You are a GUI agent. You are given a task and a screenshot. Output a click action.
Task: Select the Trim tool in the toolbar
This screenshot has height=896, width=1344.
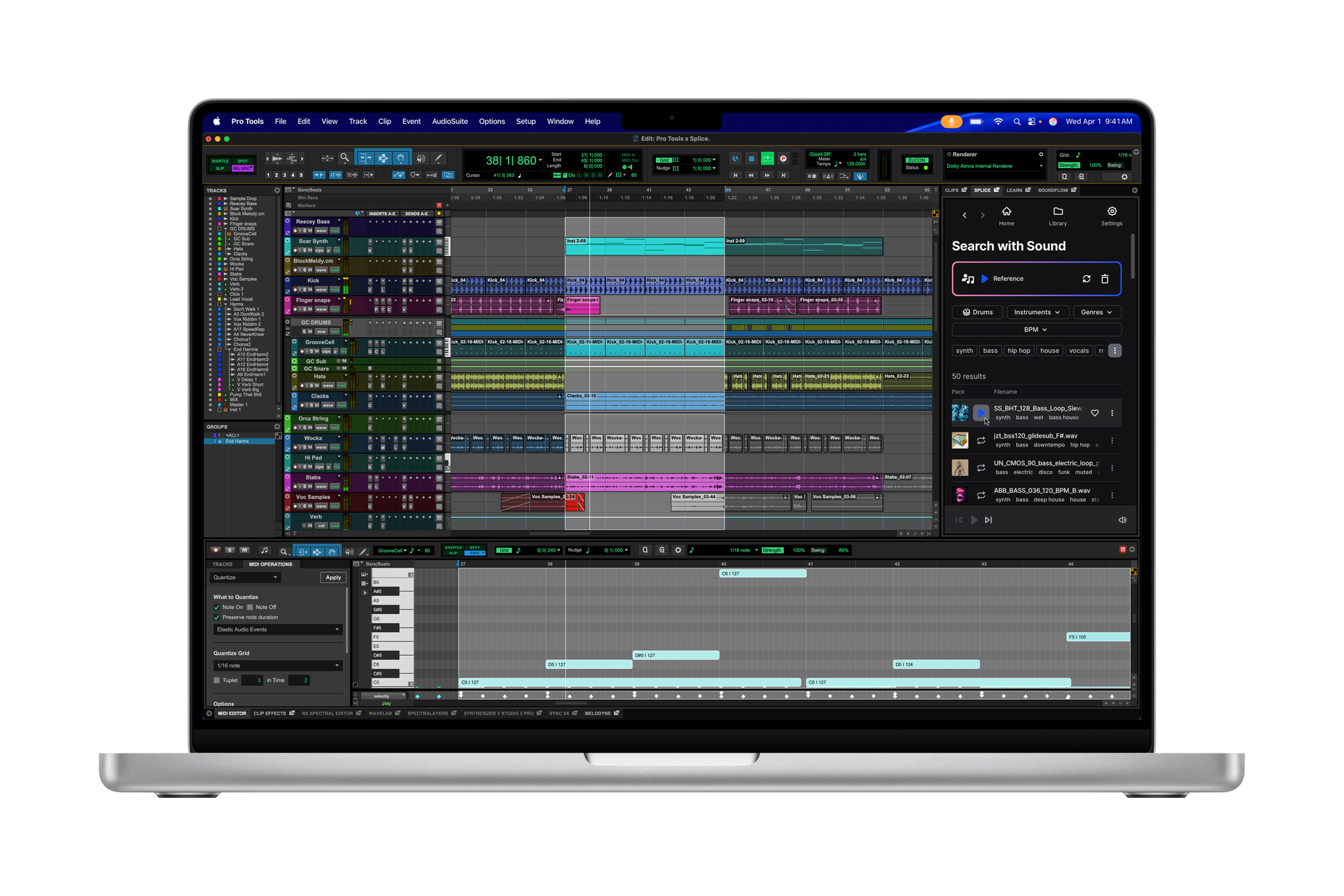365,157
